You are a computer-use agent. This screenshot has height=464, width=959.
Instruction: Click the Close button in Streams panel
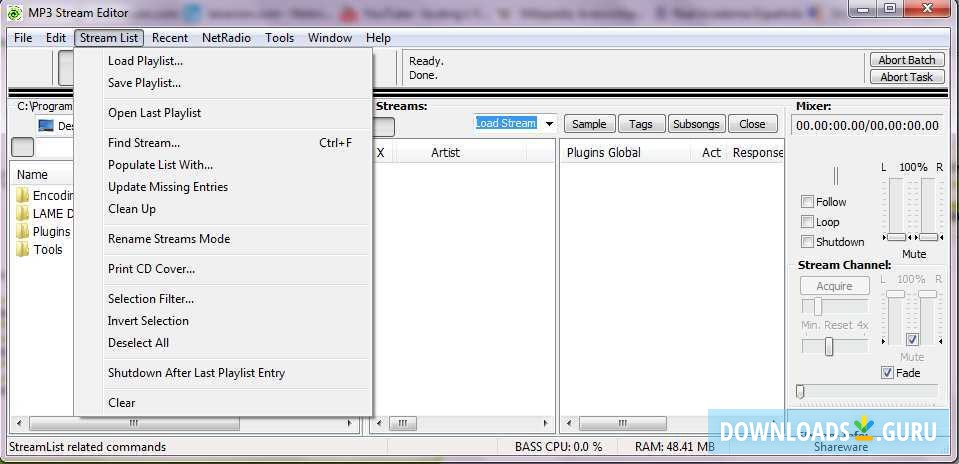pyautogui.click(x=752, y=124)
